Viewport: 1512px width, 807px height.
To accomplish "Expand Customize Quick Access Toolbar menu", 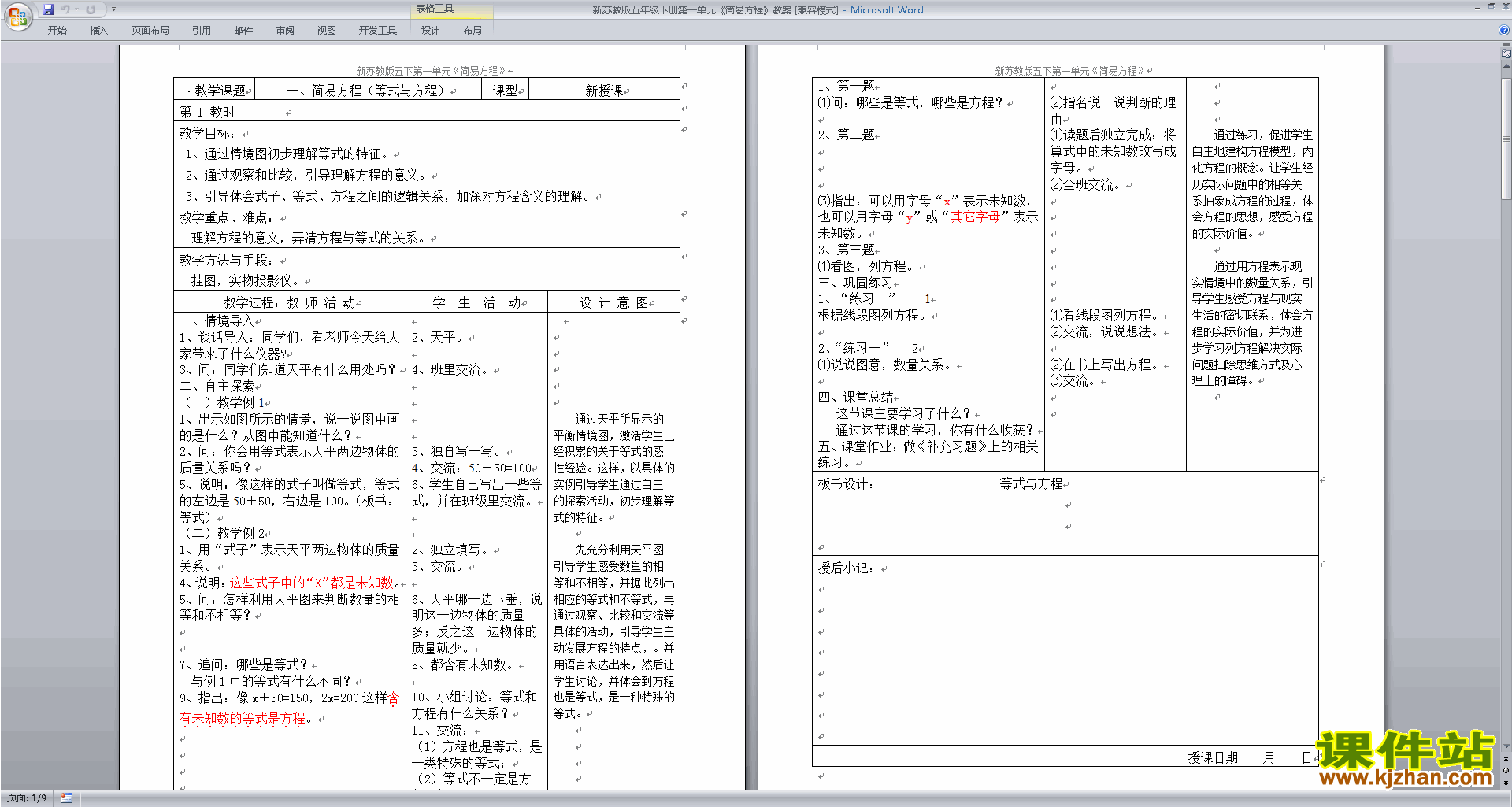I will (x=113, y=9).
